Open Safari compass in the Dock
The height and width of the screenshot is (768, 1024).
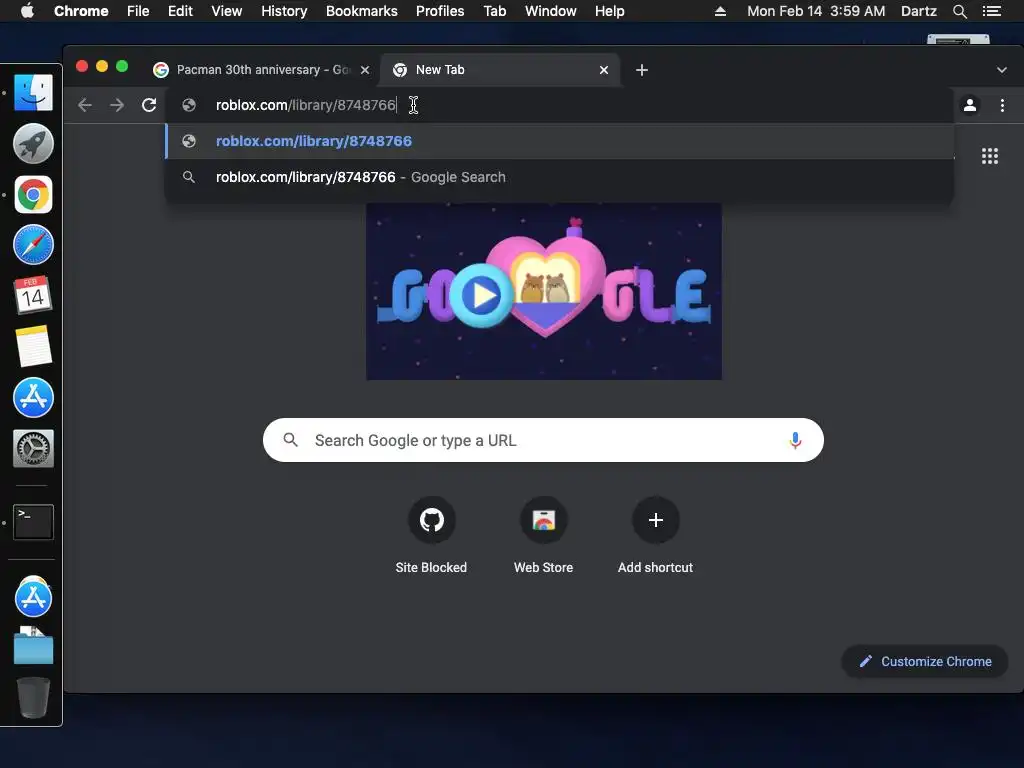click(33, 245)
